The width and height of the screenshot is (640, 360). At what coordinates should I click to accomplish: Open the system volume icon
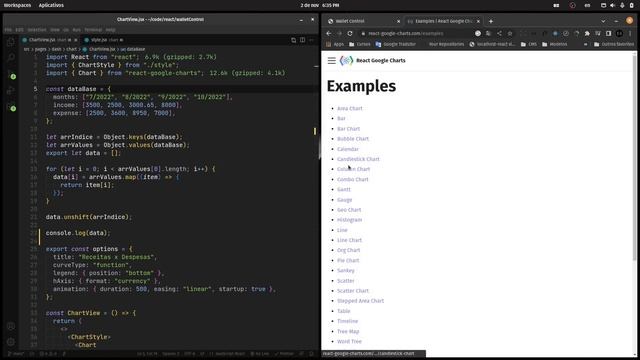612,5
